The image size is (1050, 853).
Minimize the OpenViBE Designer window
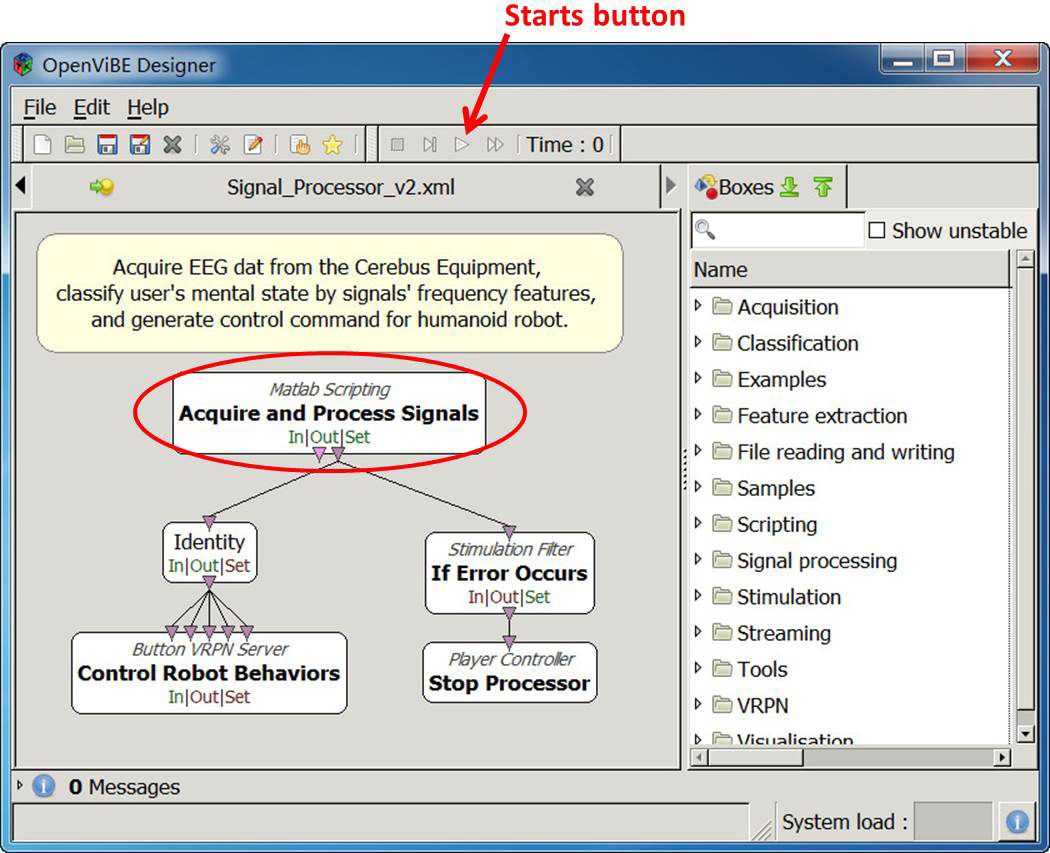(x=903, y=59)
